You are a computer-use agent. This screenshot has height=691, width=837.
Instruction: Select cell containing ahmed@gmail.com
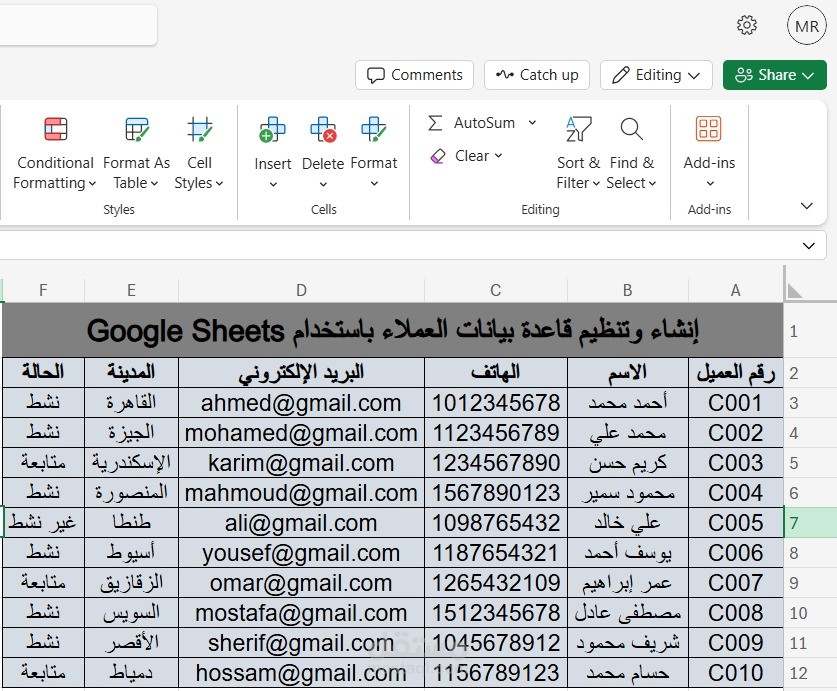click(301, 403)
